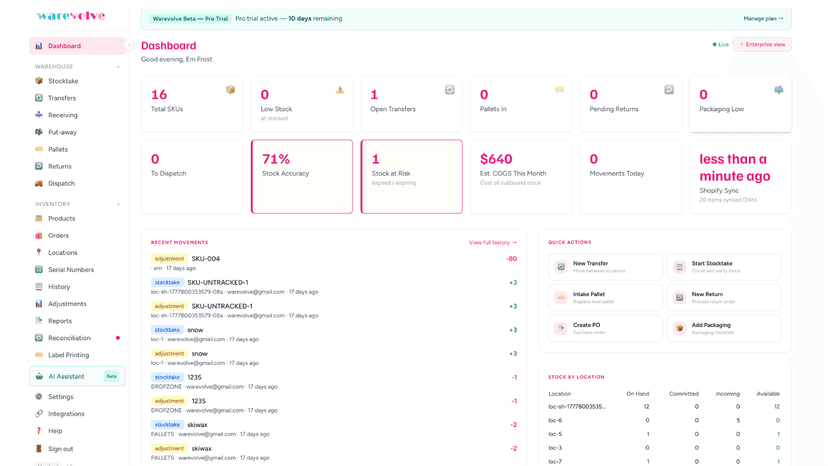The width and height of the screenshot is (828, 466).
Task: Open the Stock at Risk card
Action: [x=411, y=176]
